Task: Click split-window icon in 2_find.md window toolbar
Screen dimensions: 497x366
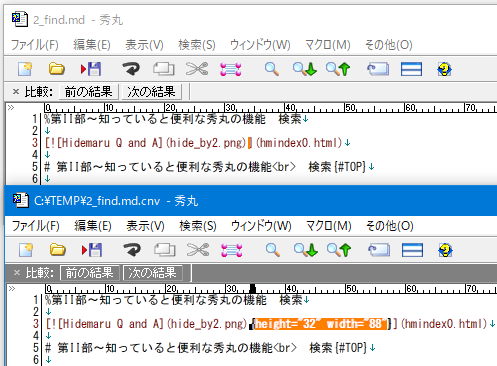Action: pyautogui.click(x=411, y=69)
